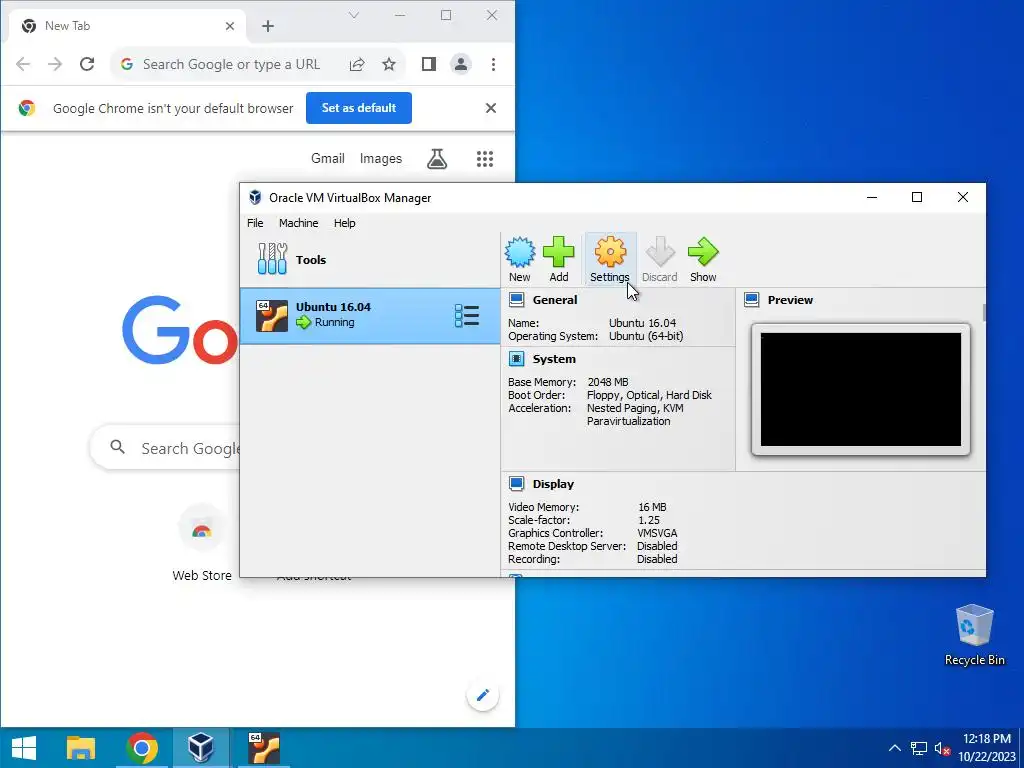
Task: Click the Display section monitor icon
Action: pos(517,483)
